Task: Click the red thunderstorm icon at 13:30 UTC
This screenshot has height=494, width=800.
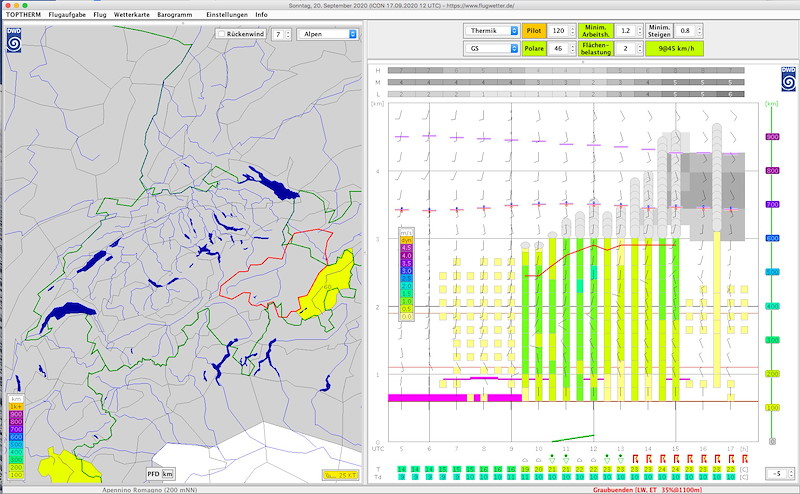Action: pos(635,459)
